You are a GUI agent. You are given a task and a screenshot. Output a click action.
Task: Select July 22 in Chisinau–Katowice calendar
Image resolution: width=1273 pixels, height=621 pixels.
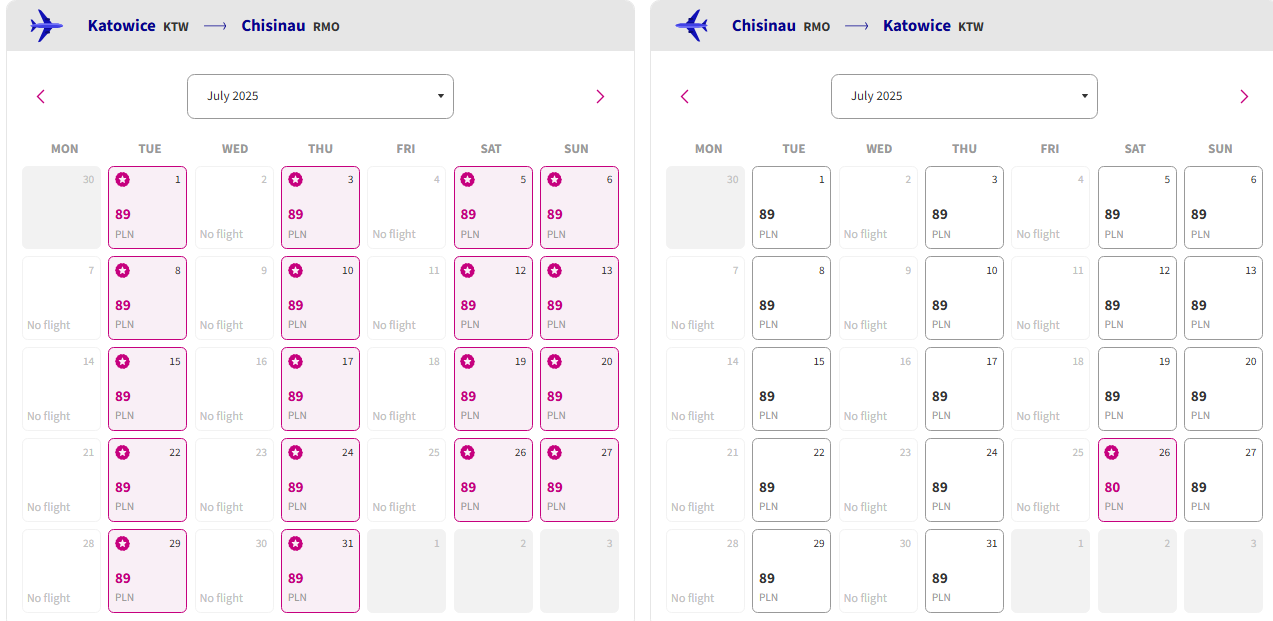[x=792, y=480]
